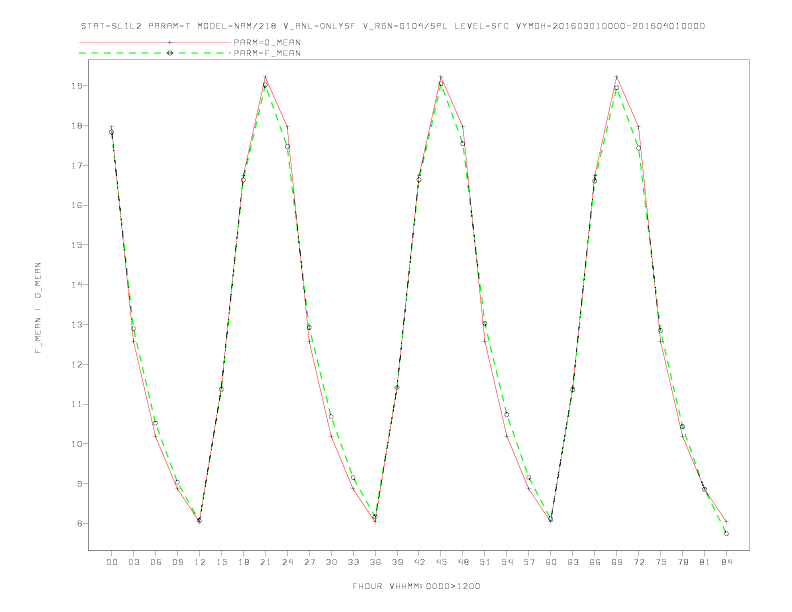
Task: Select the 06 tick on the hour axis
Action: 156,562
